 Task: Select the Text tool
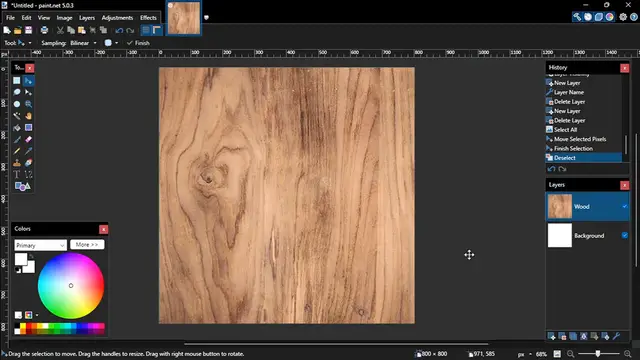pos(17,175)
